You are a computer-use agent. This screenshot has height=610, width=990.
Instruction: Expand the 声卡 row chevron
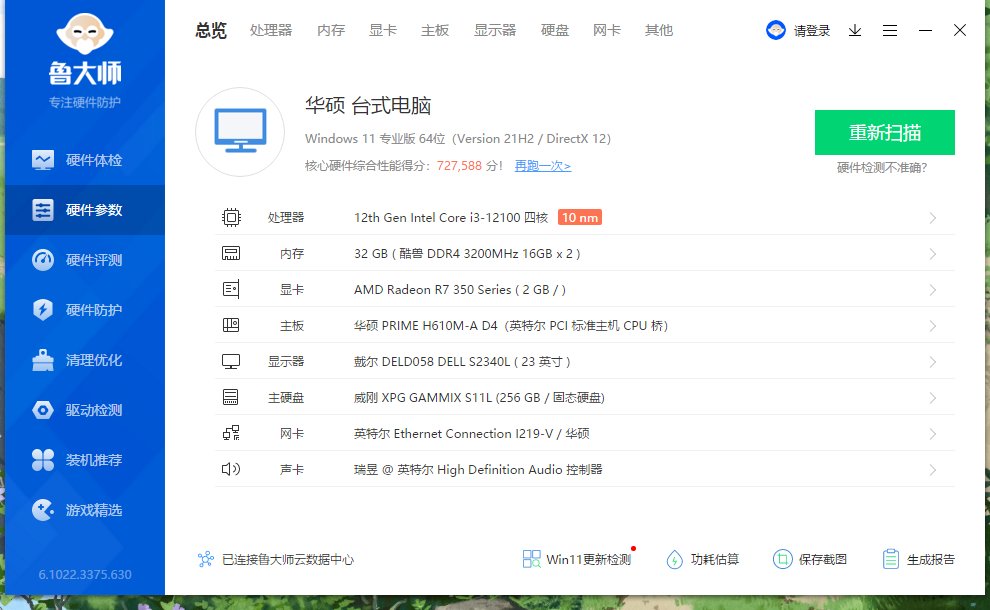pos(933,470)
